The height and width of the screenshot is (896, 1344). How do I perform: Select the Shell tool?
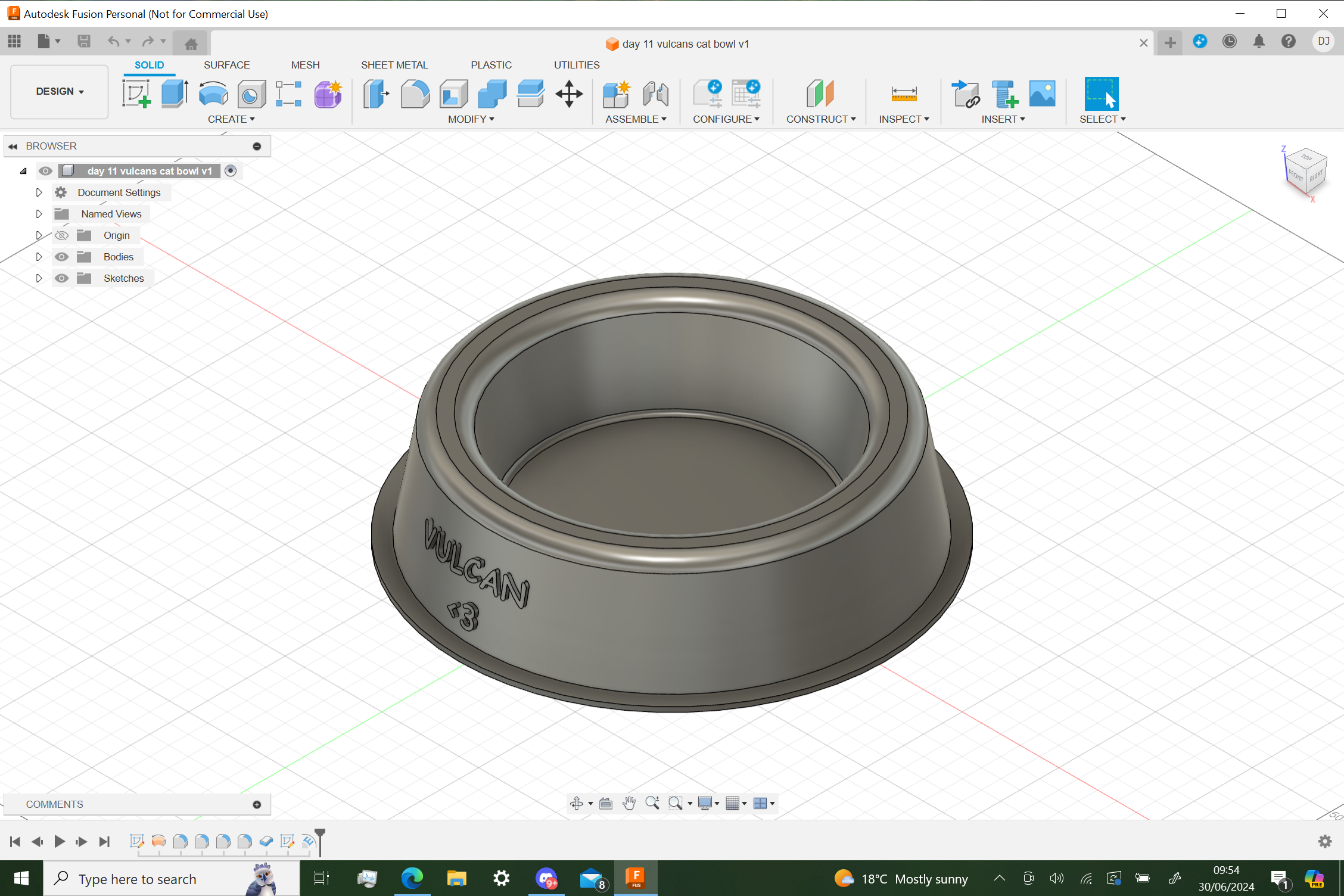pos(453,94)
